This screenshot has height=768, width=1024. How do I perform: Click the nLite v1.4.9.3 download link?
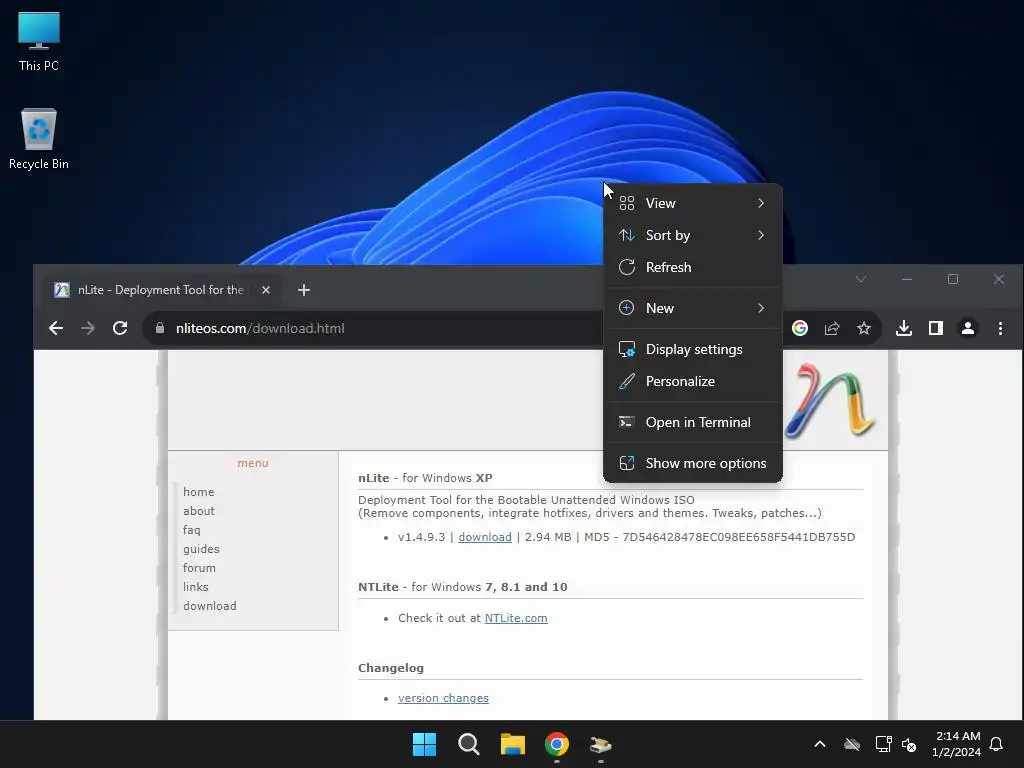pyautogui.click(x=485, y=537)
